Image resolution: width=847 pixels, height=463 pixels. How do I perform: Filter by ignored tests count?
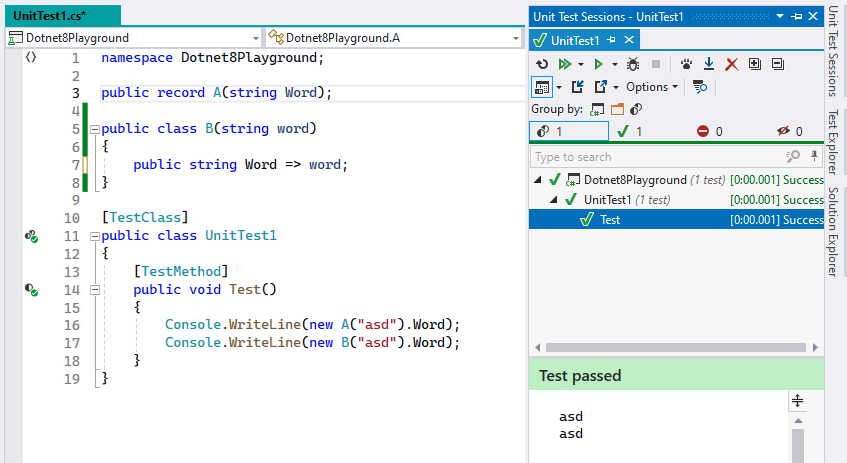click(790, 131)
